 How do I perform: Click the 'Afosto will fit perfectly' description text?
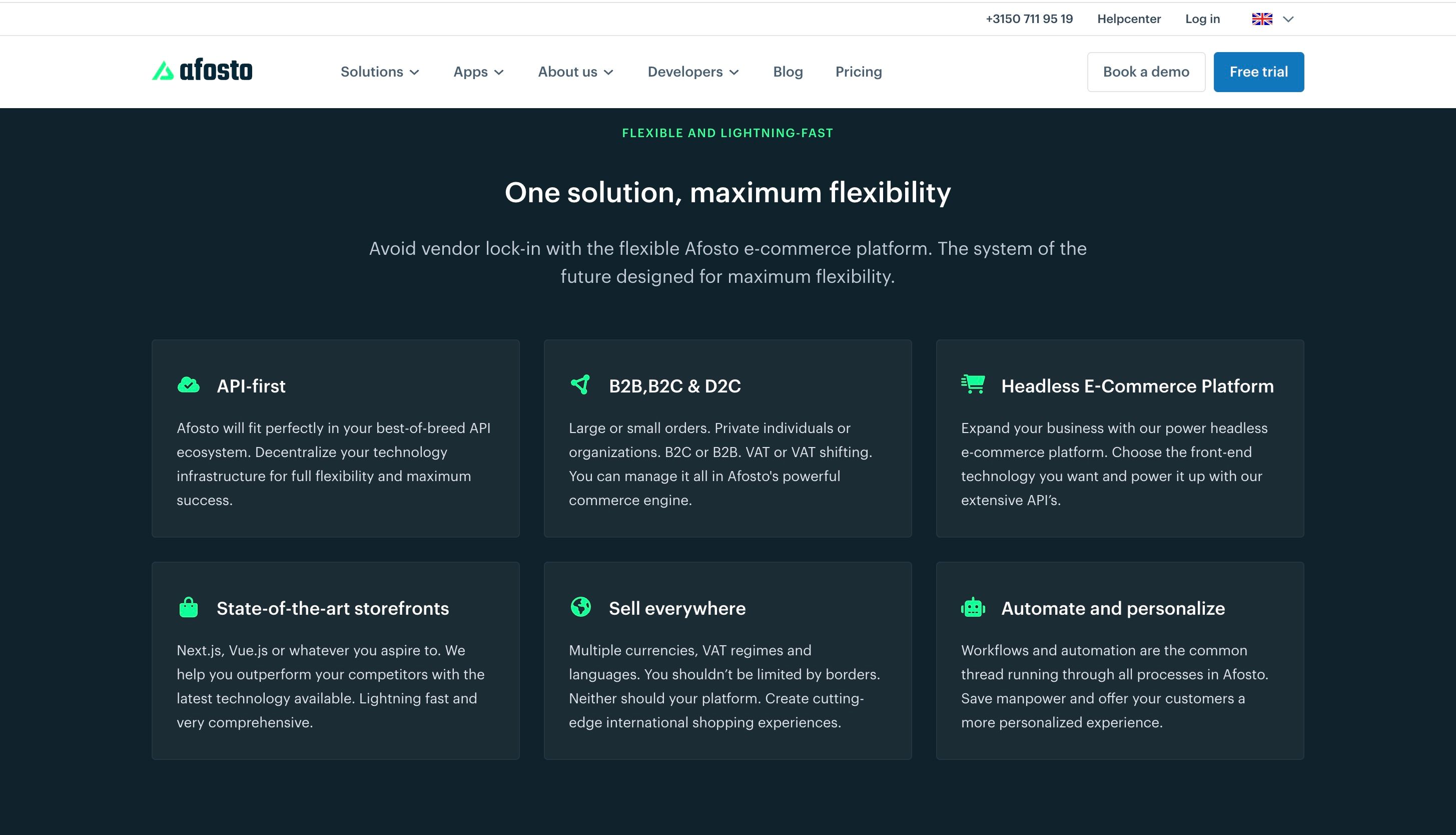click(x=335, y=464)
